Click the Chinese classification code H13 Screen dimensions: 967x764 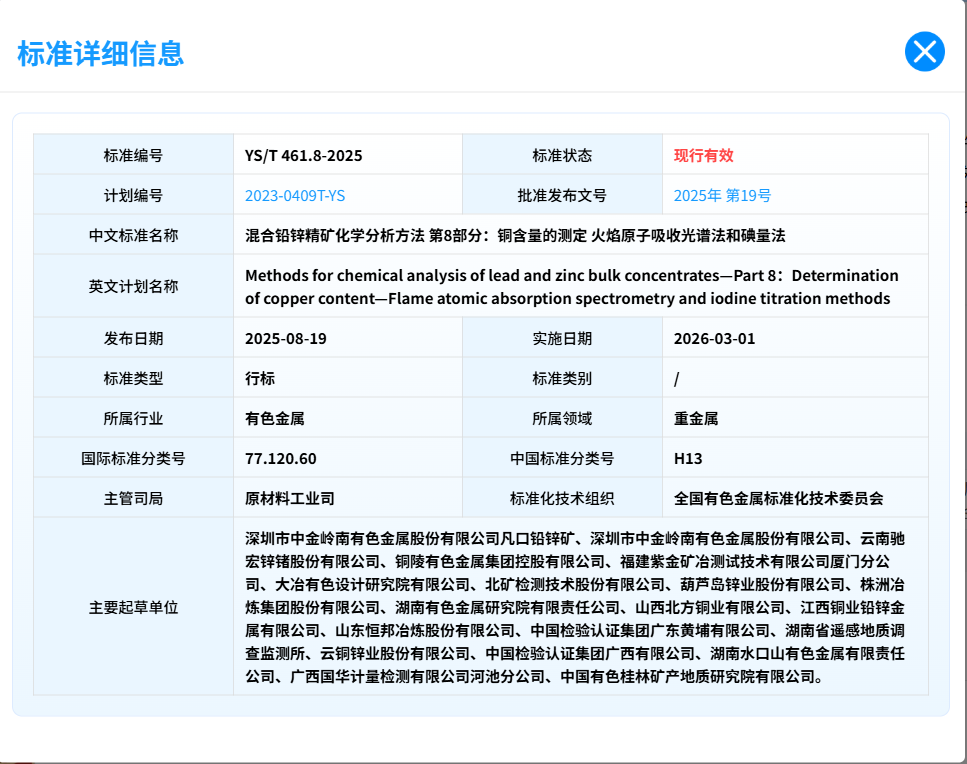[x=688, y=459]
